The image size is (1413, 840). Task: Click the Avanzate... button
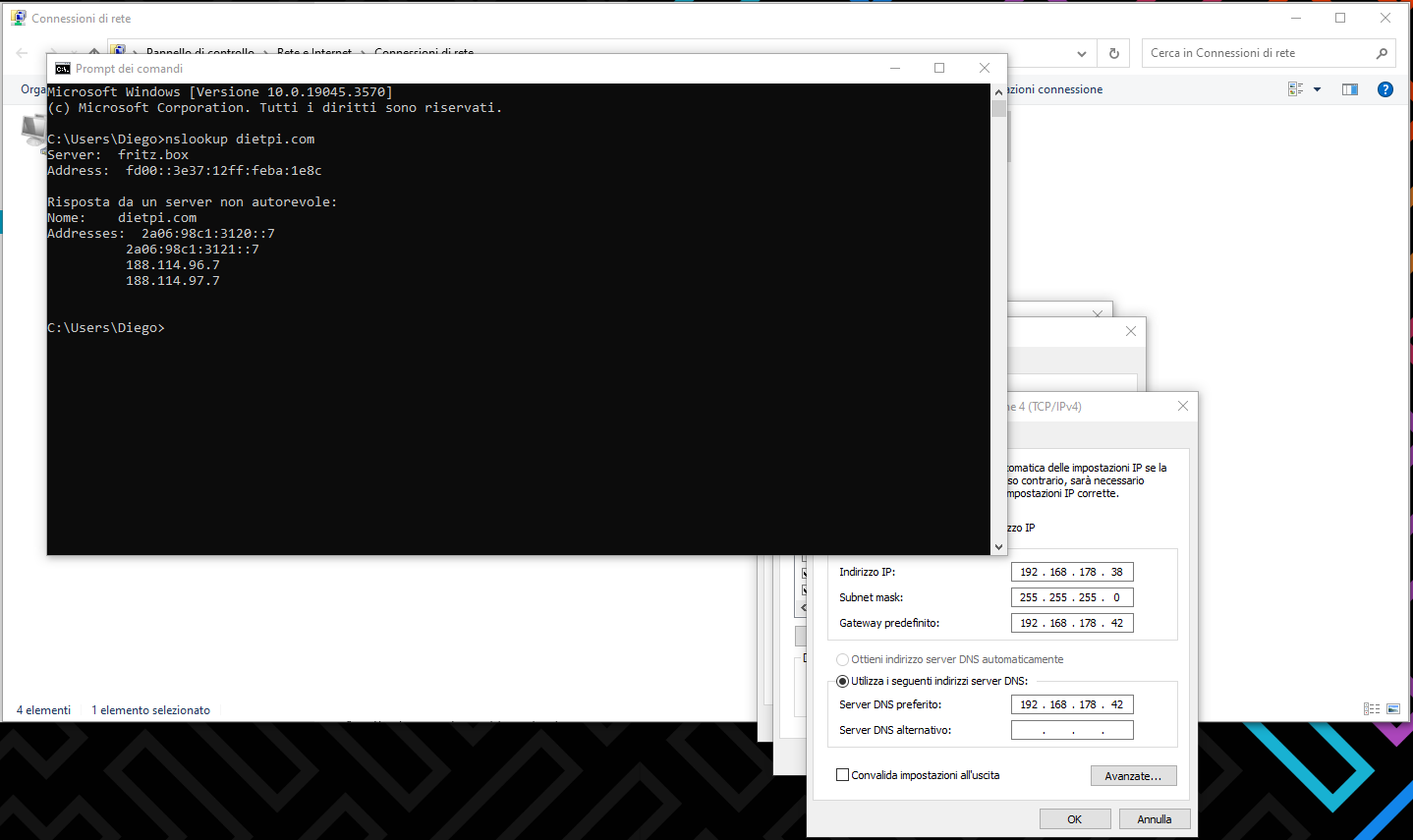click(1133, 776)
